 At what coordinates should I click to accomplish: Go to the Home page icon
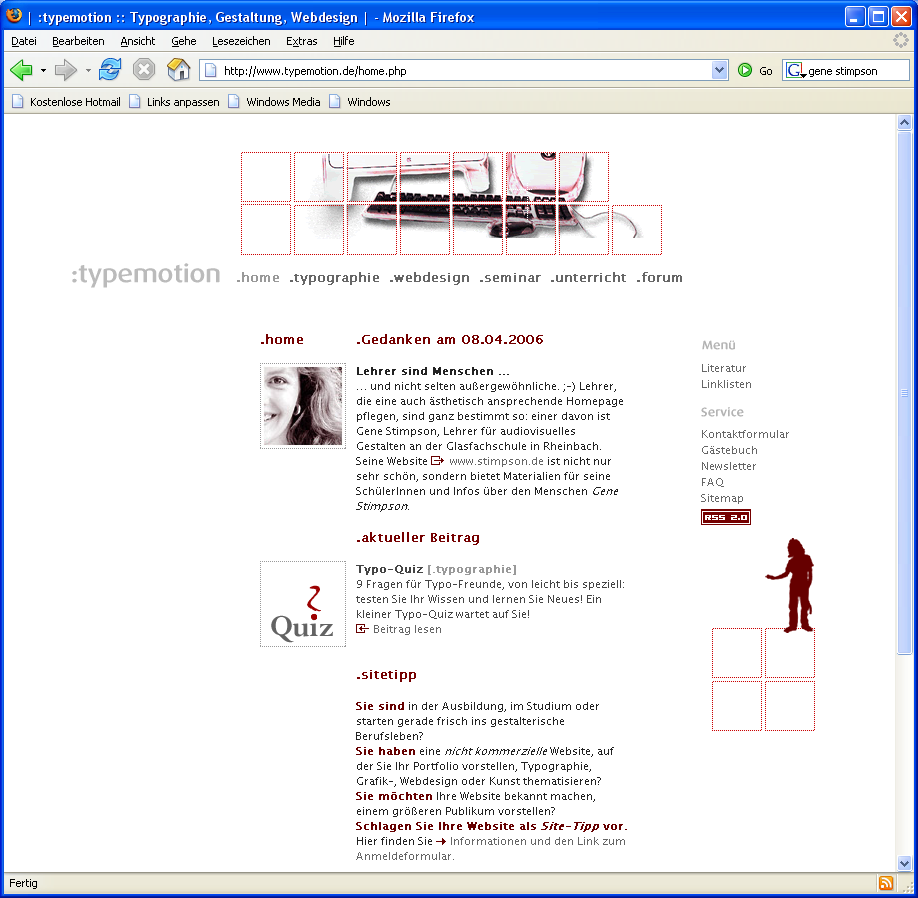tap(178, 70)
